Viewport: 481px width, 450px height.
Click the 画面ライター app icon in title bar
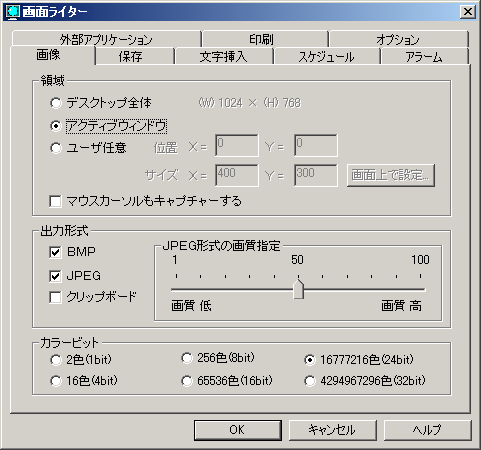click(x=13, y=12)
